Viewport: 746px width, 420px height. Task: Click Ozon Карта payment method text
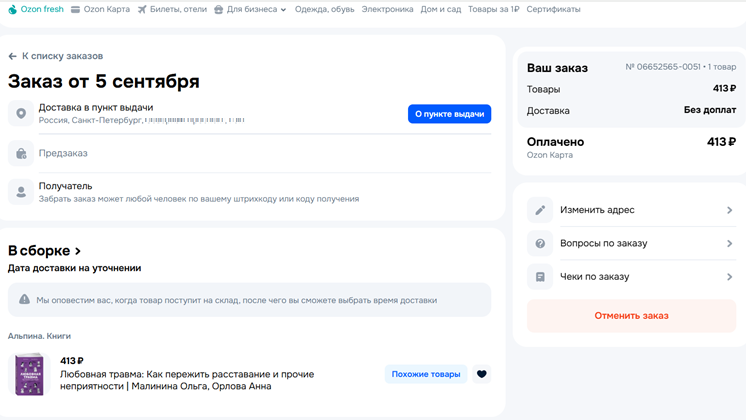(550, 155)
